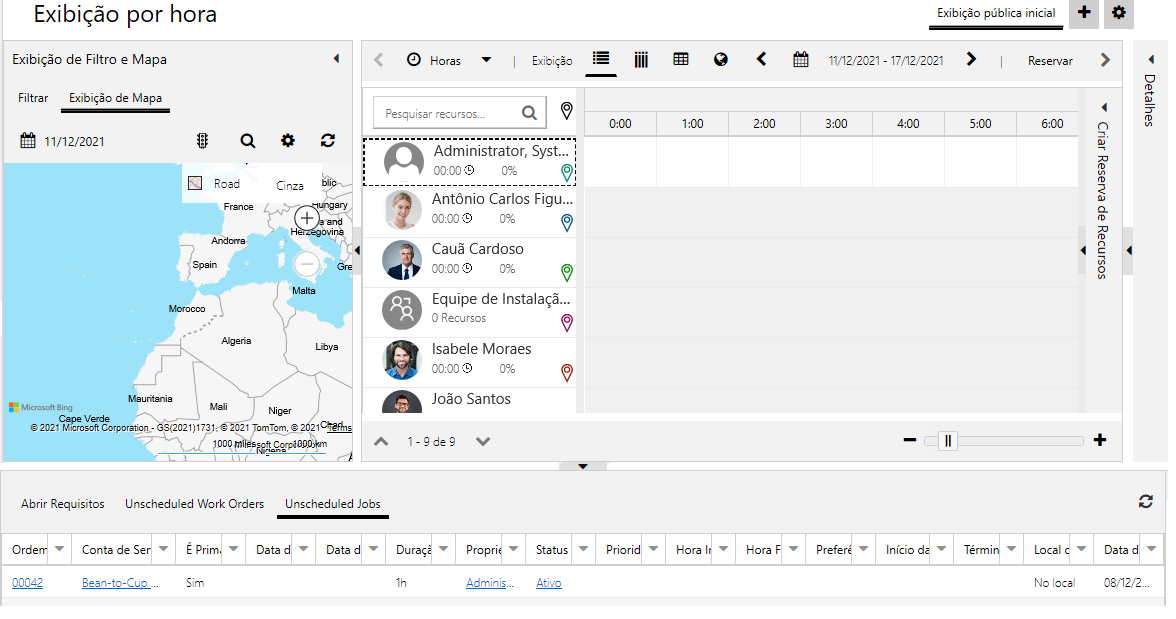
Task: Click location pin next to resource search
Action: [x=566, y=111]
